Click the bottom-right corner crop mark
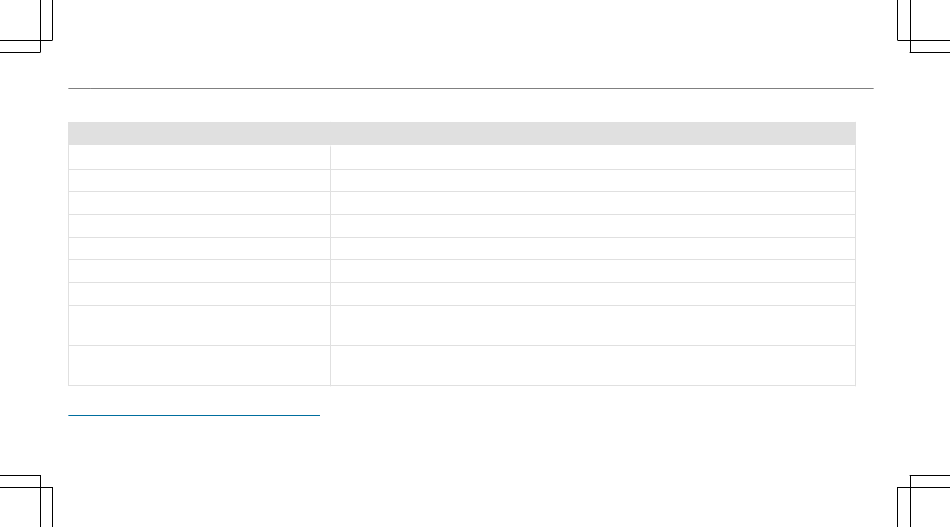The width and height of the screenshot is (950, 527). pyautogui.click(x=923, y=501)
